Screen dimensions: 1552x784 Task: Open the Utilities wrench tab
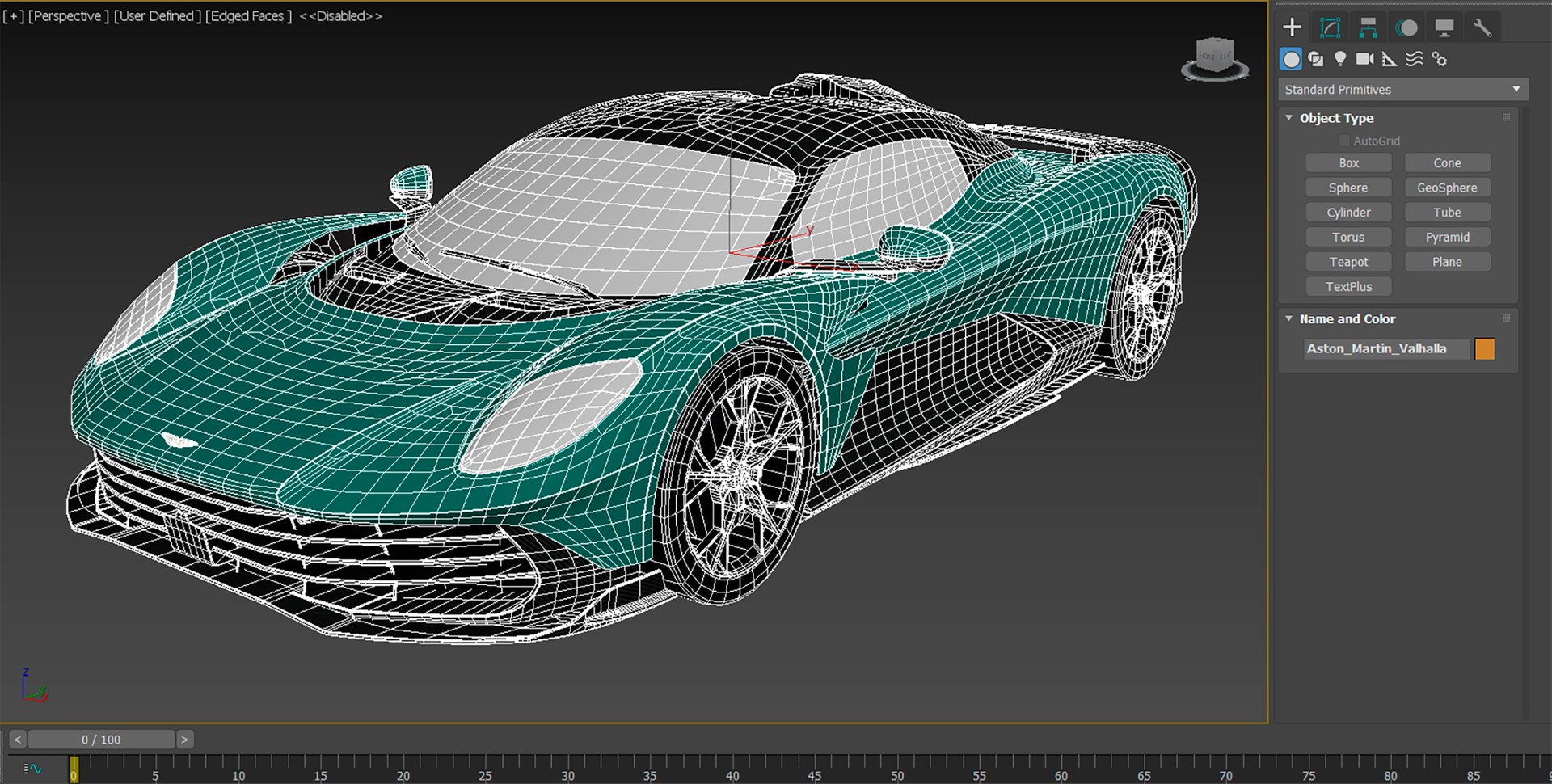[1482, 27]
